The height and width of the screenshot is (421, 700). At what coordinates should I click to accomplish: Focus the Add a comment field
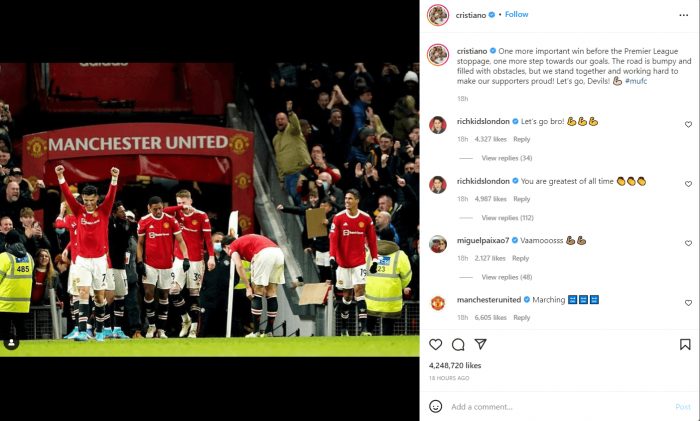pos(560,407)
